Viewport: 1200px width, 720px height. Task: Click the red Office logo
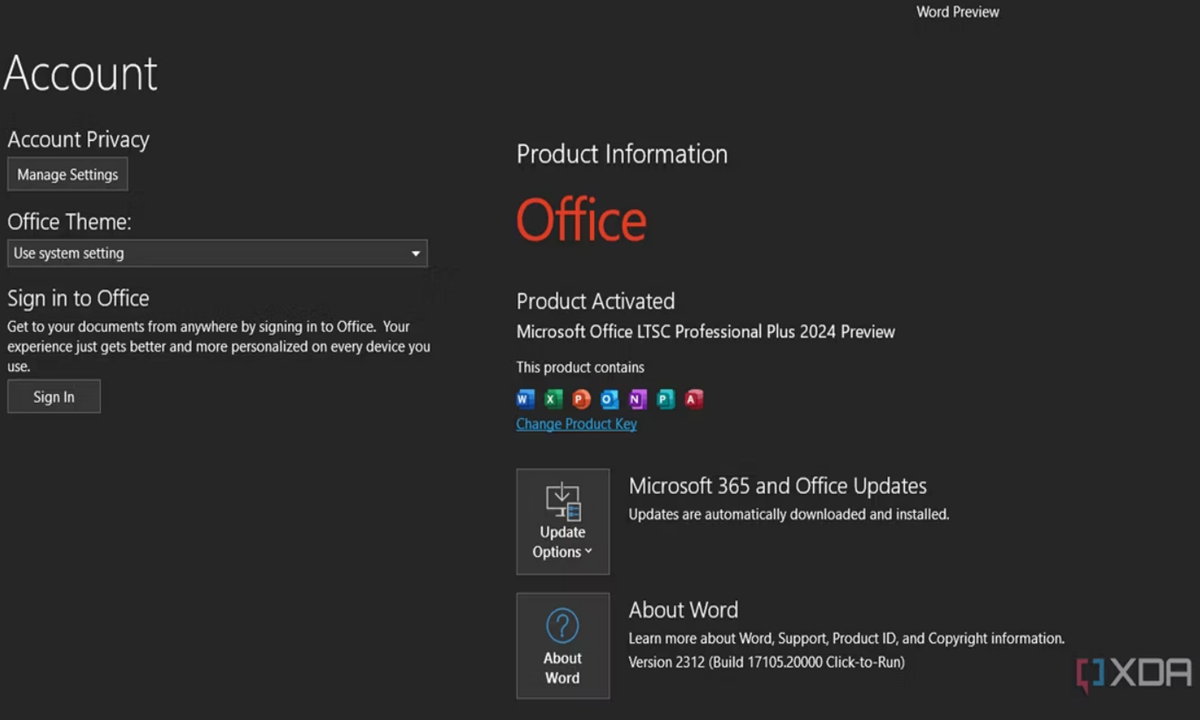coord(581,220)
